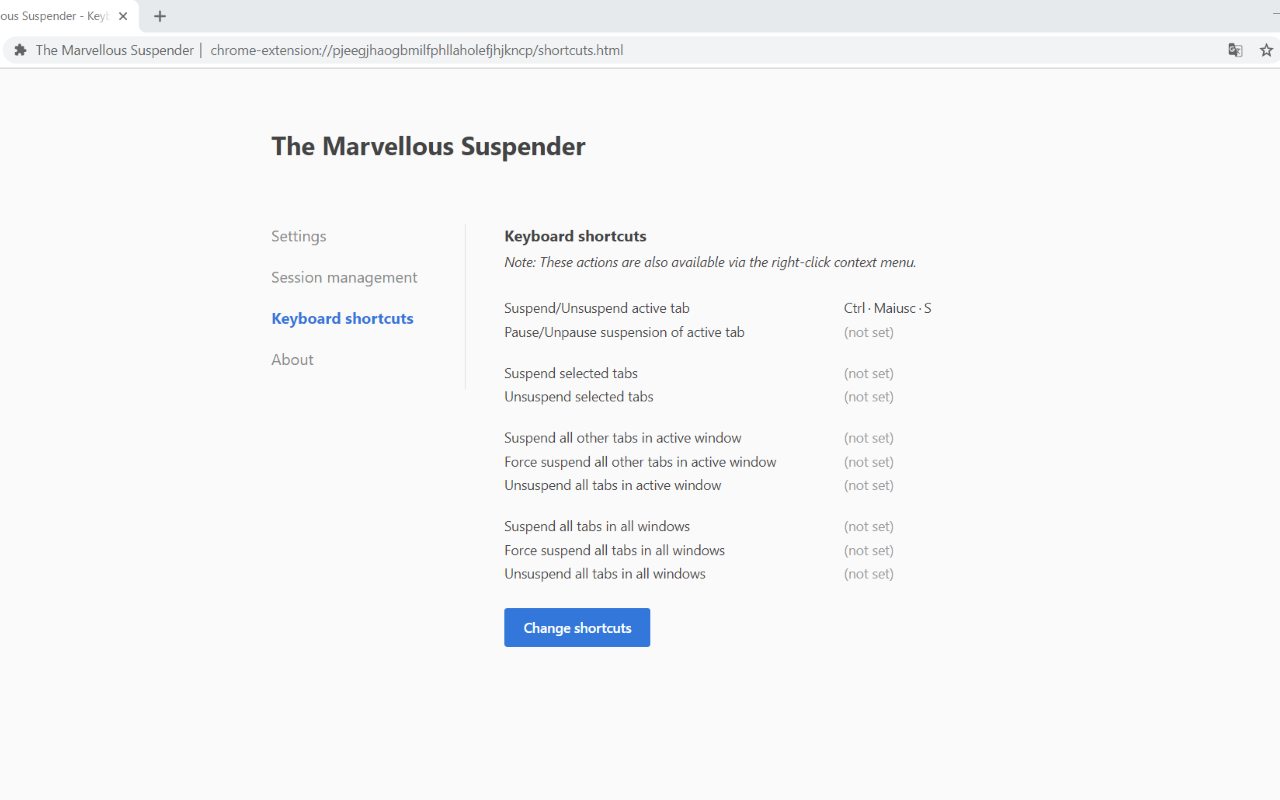The image size is (1280, 800).
Task: Open the Session management section
Action: coord(344,277)
